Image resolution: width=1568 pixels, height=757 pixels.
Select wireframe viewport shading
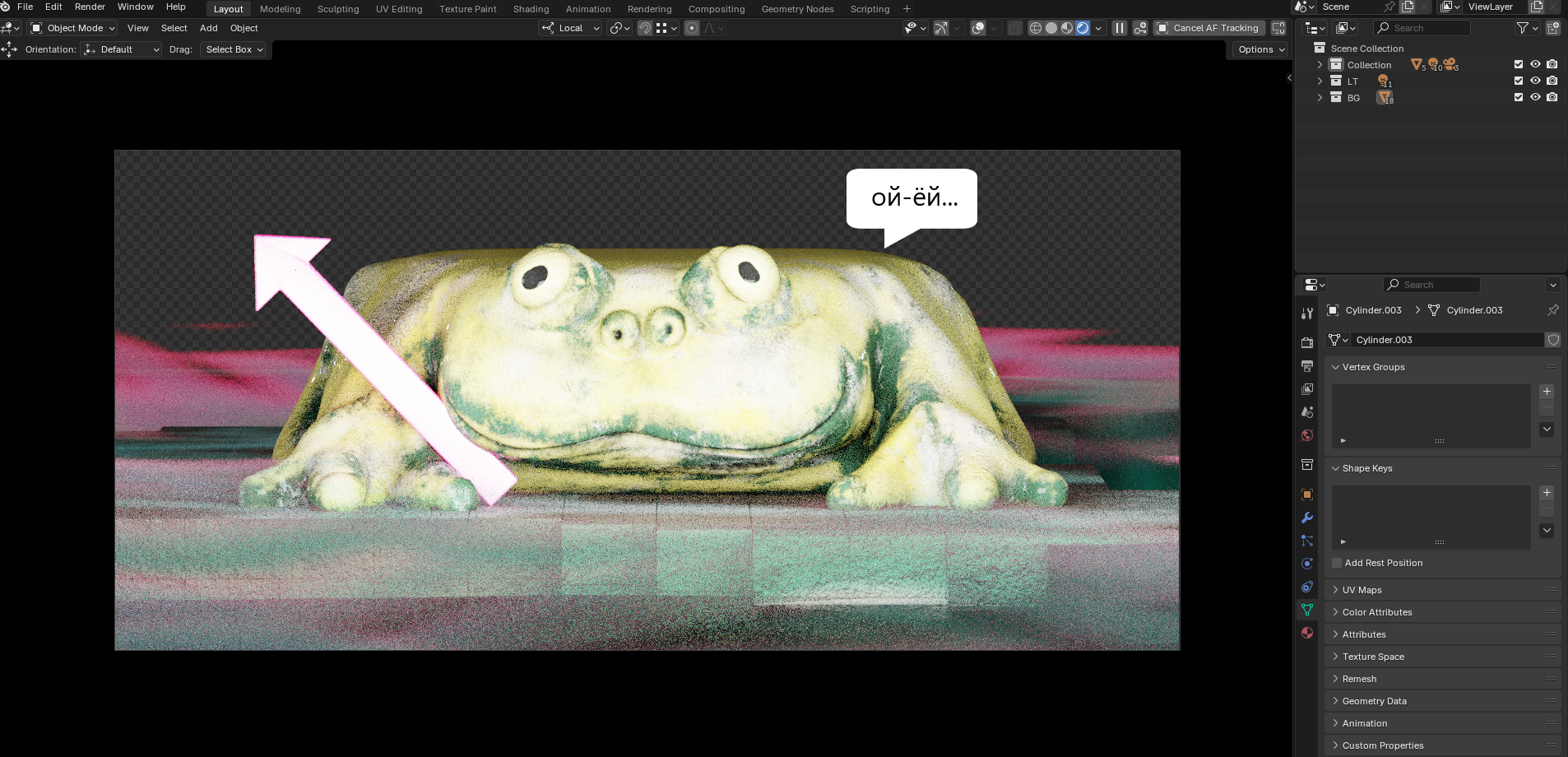pos(1036,28)
